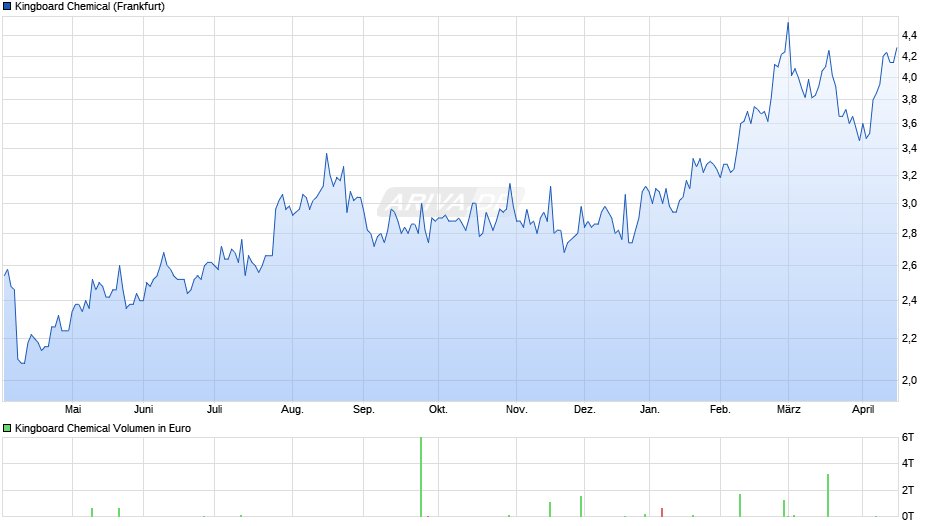Click the 'Feb.' month label
The image size is (940, 526).
[x=720, y=410]
